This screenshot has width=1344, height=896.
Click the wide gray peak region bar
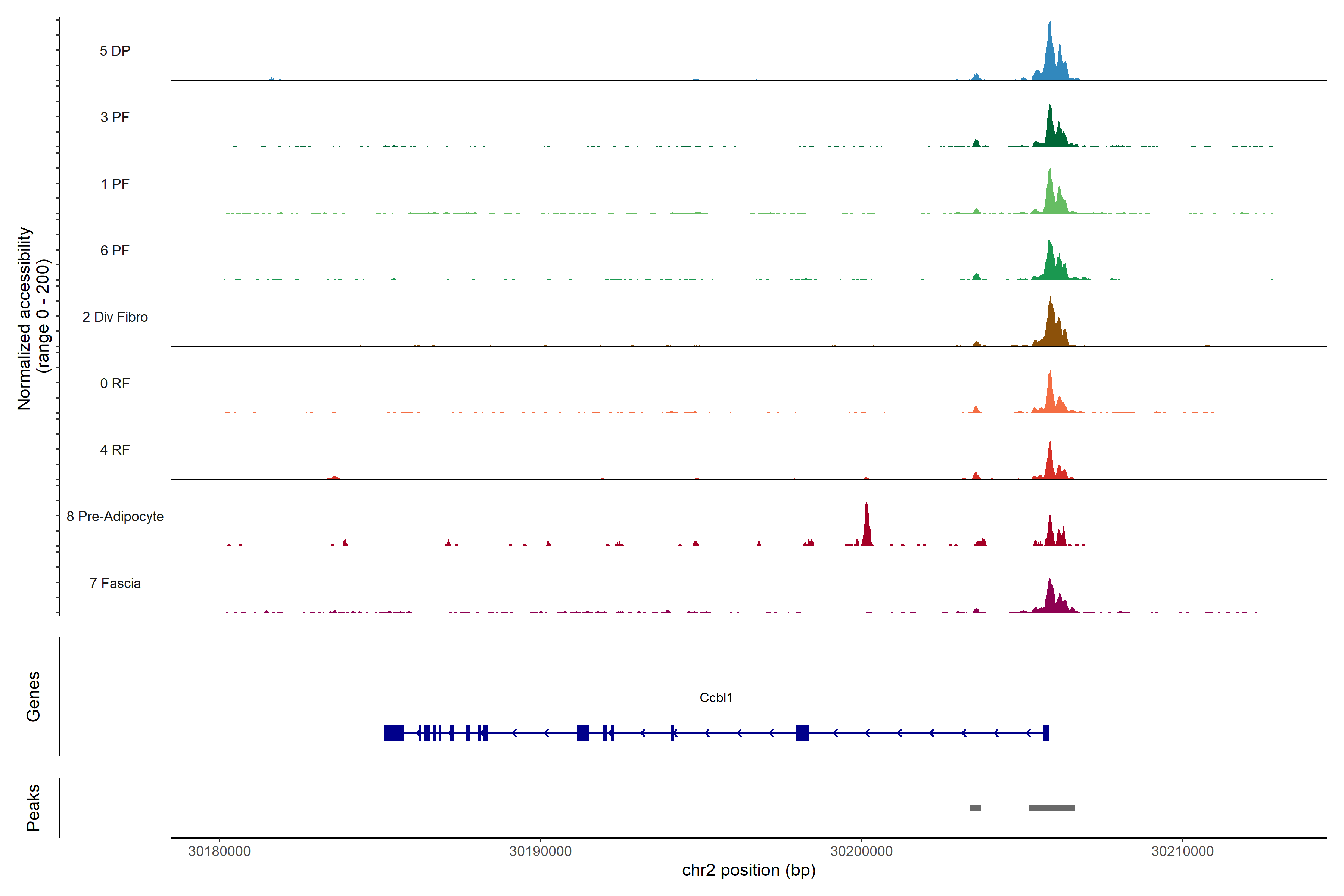1051,808
